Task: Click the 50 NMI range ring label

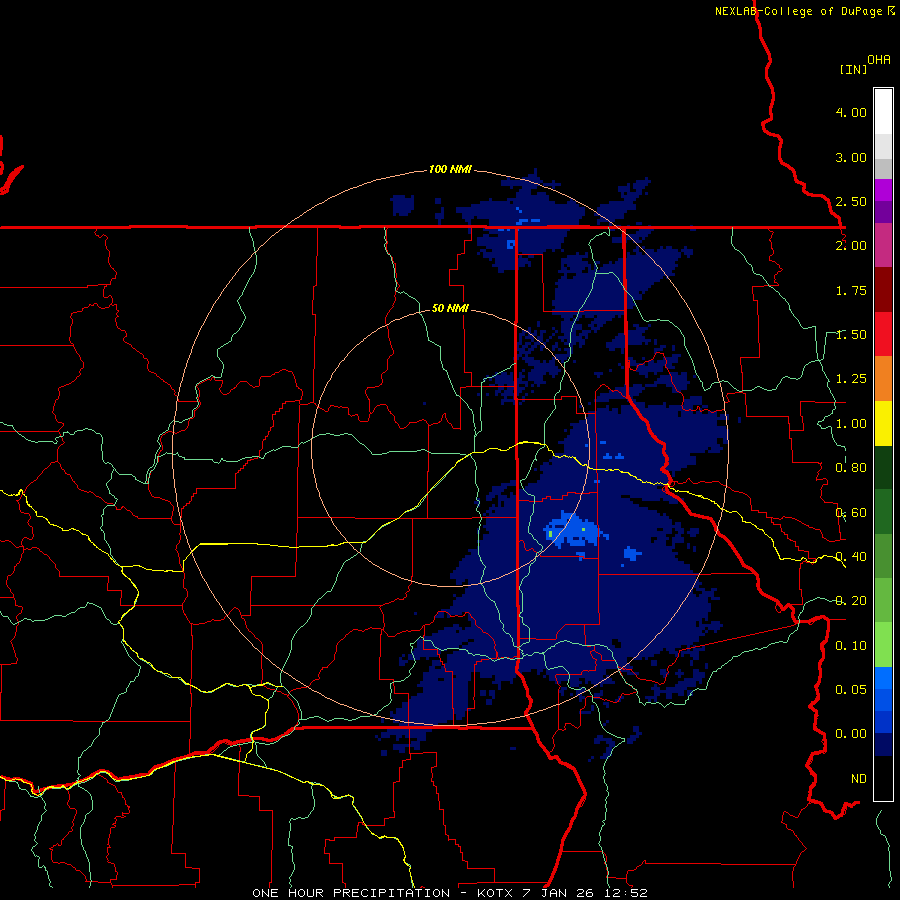Action: 451,308
